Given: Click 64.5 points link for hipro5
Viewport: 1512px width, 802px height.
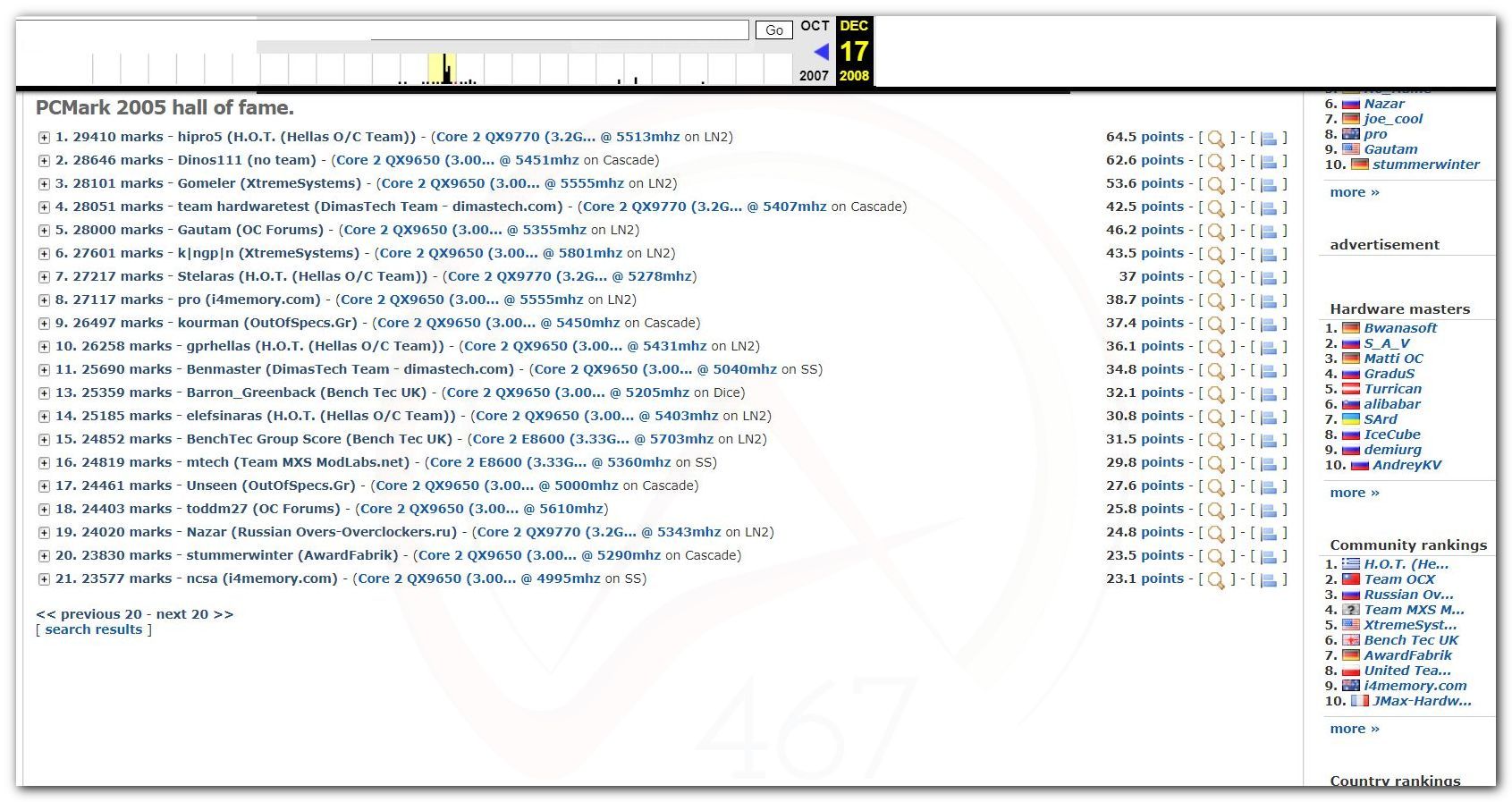Looking at the screenshot, I should tap(1145, 137).
